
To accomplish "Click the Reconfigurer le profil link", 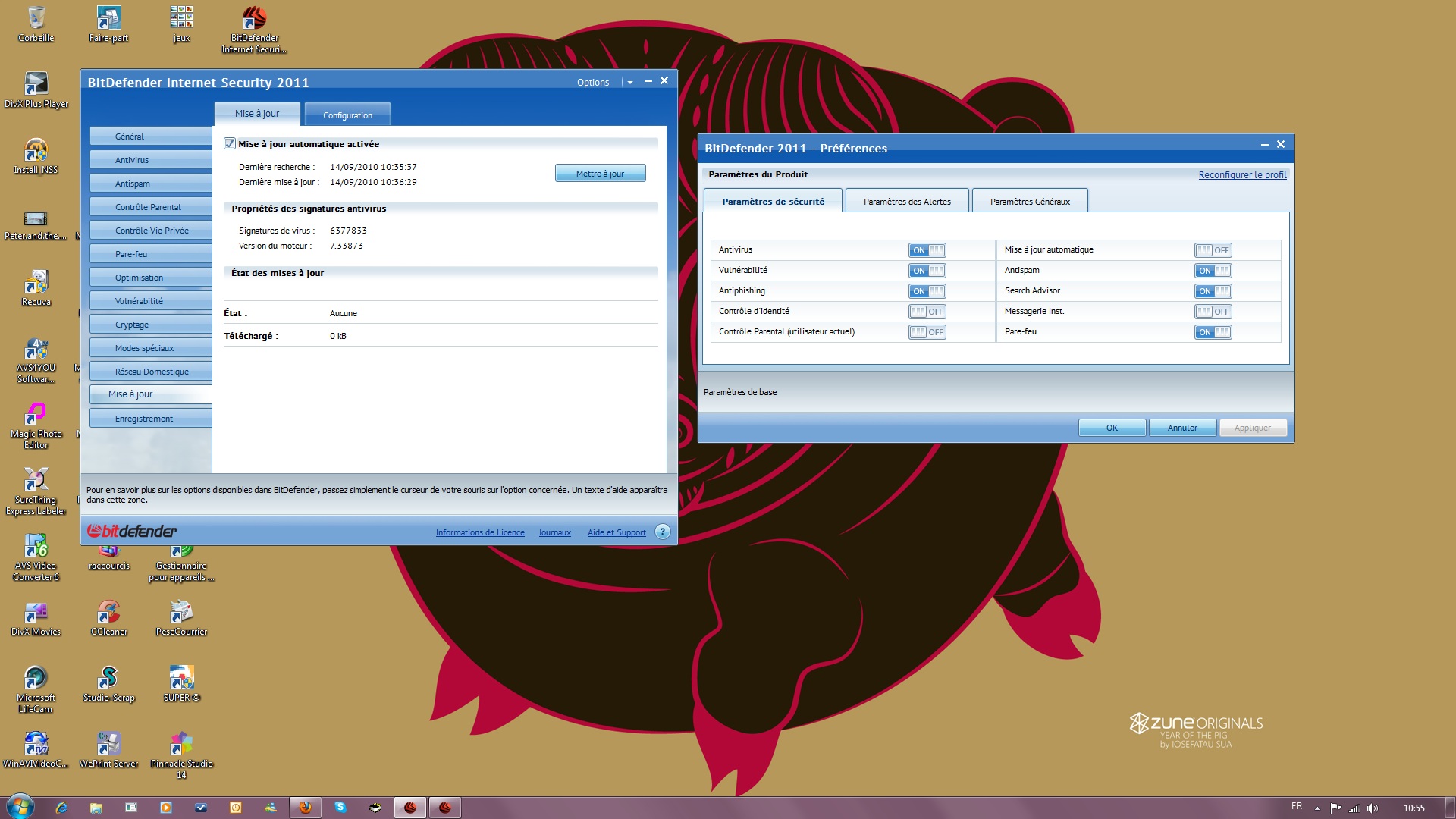I will click(x=1242, y=175).
